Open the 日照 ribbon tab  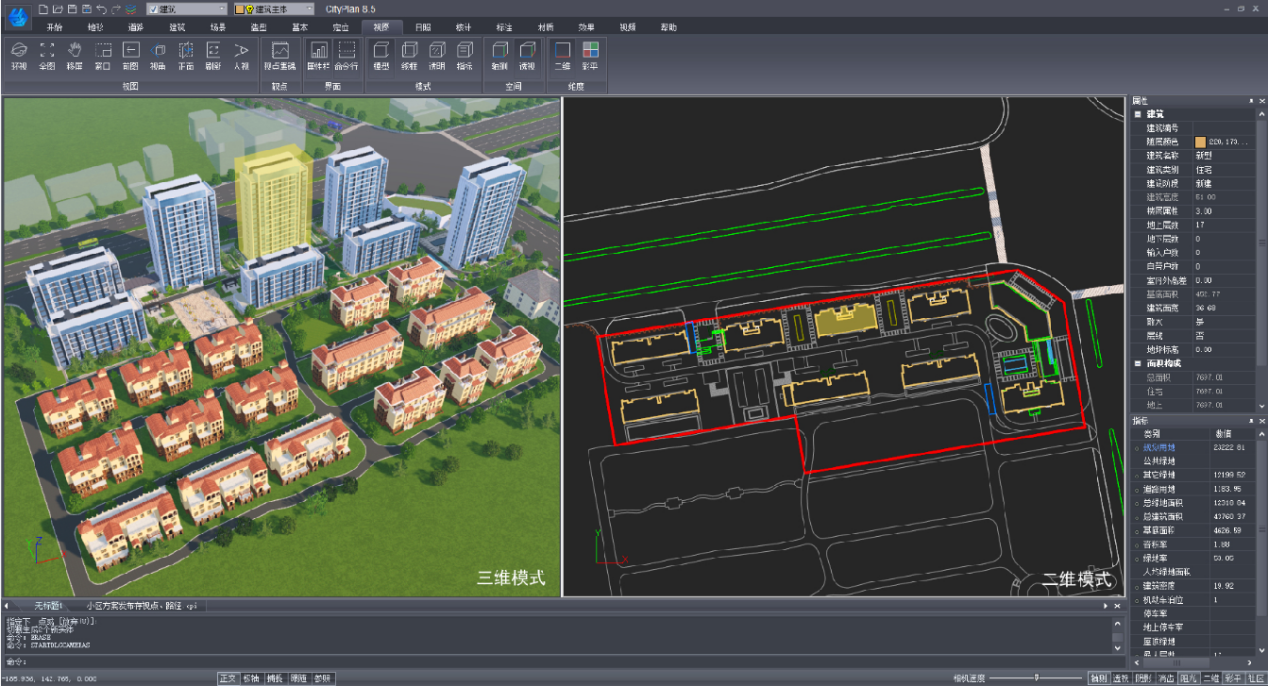pyautogui.click(x=423, y=27)
